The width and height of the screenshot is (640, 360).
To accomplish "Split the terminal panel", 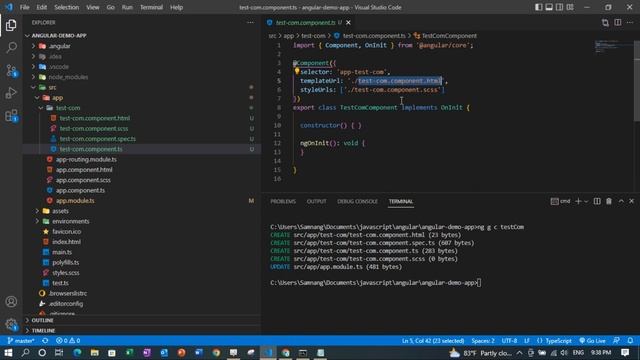I will click(597, 201).
